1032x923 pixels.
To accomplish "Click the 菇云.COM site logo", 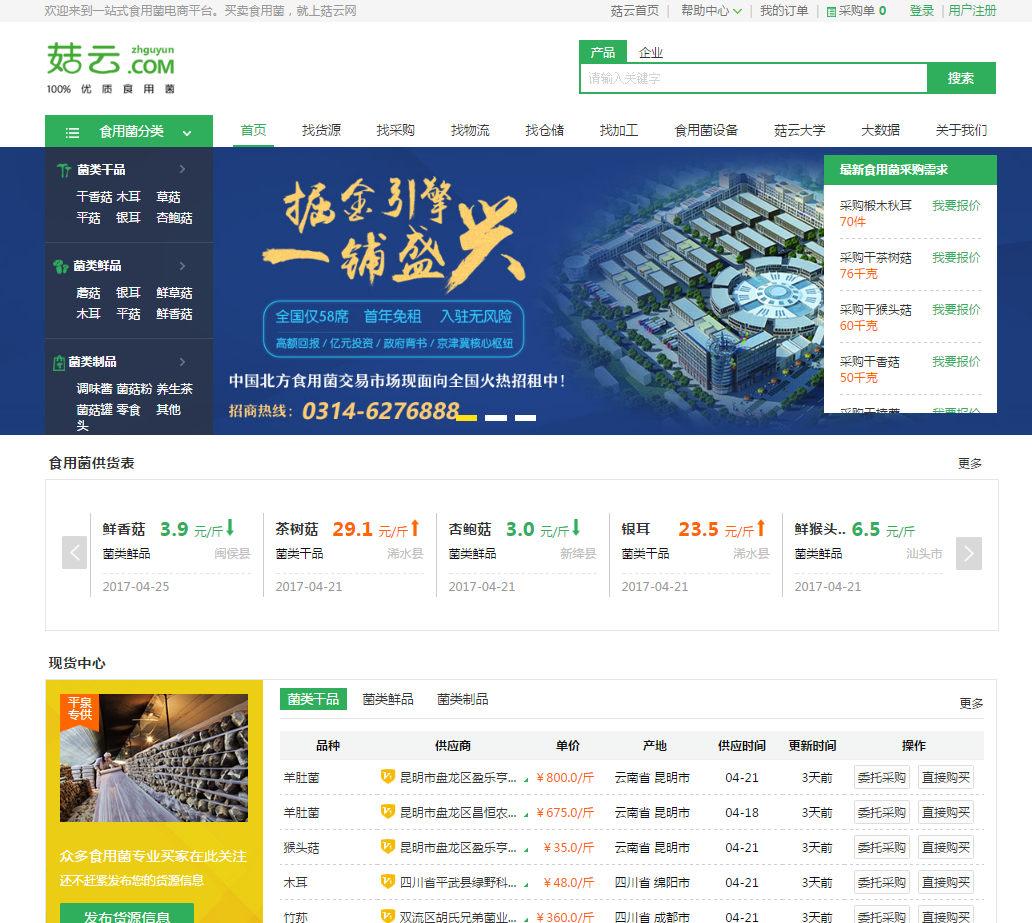I will (x=111, y=68).
